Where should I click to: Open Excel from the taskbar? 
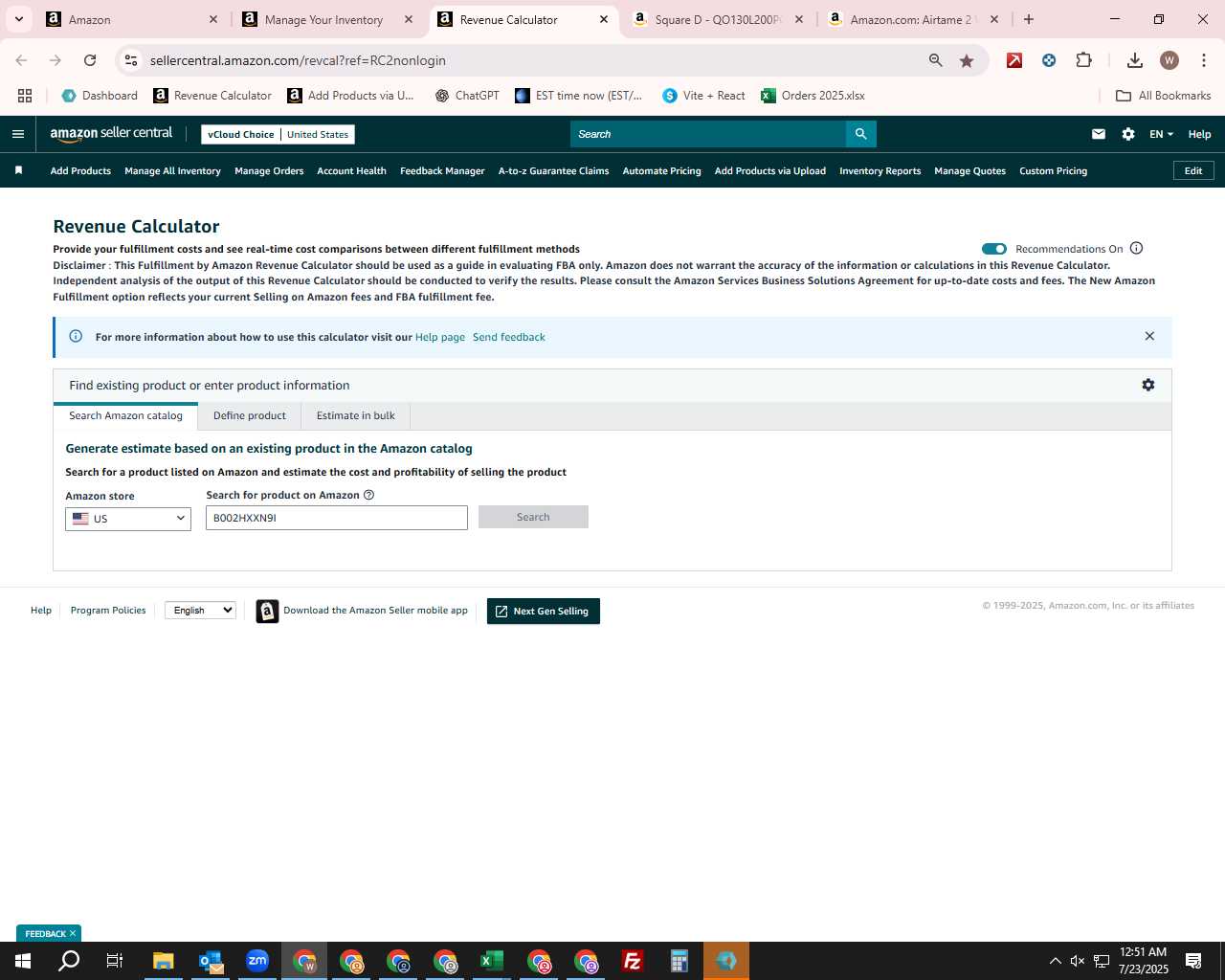click(492, 961)
